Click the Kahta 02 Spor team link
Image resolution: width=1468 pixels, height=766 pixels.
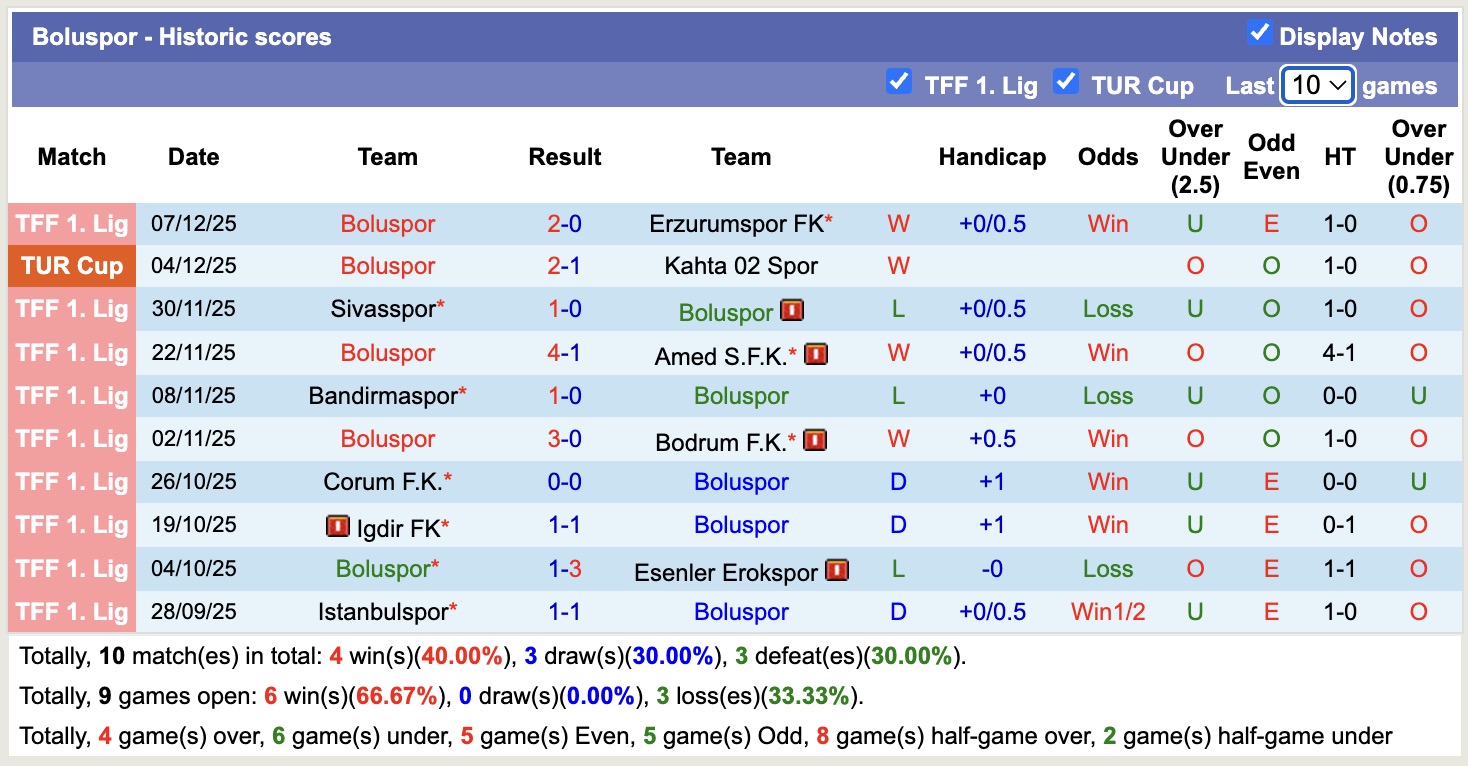[740, 266]
